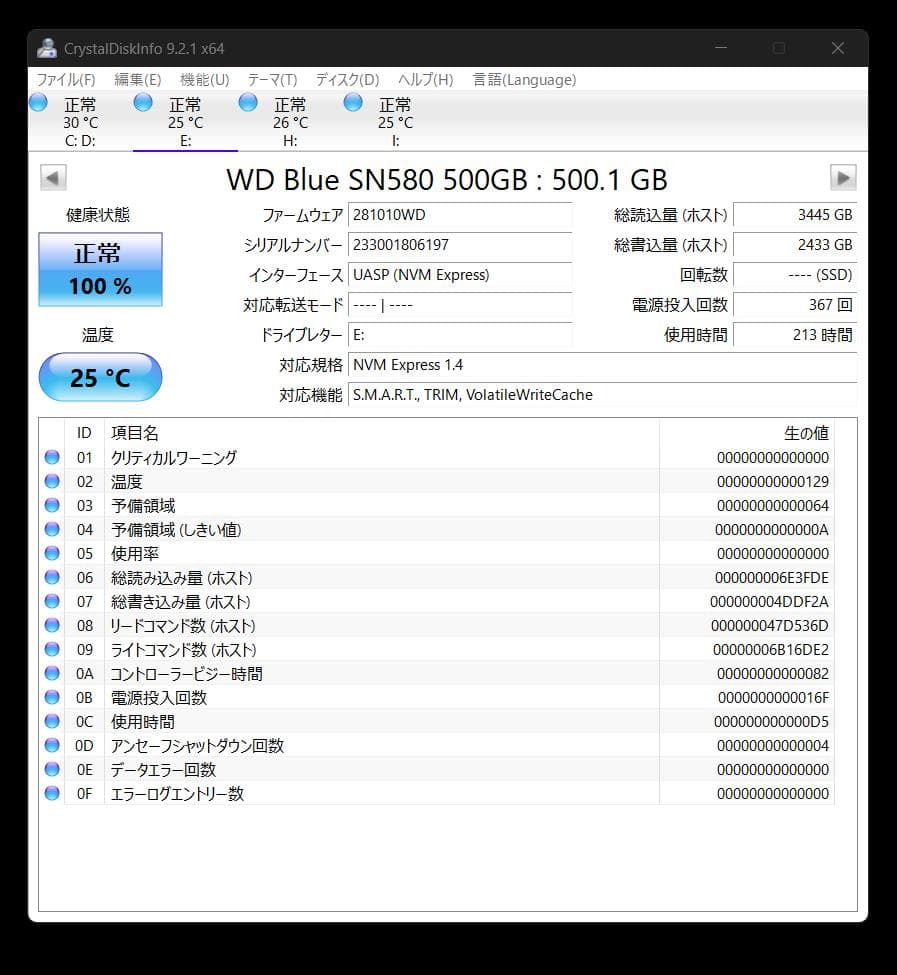This screenshot has width=897, height=975.
Task: Select the I: drive status icon showing 25 °C
Action: pos(352,102)
